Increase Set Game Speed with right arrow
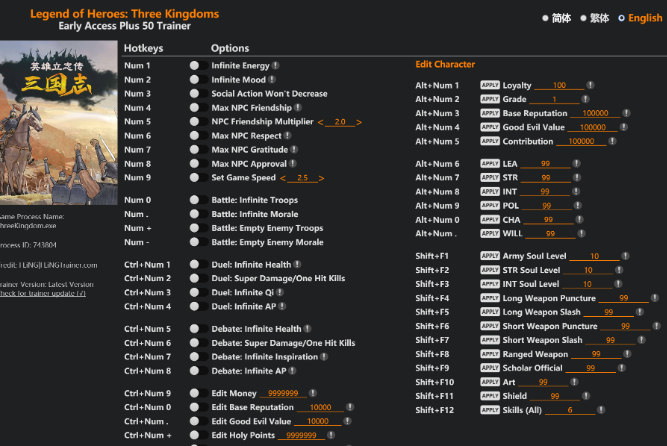 322,178
